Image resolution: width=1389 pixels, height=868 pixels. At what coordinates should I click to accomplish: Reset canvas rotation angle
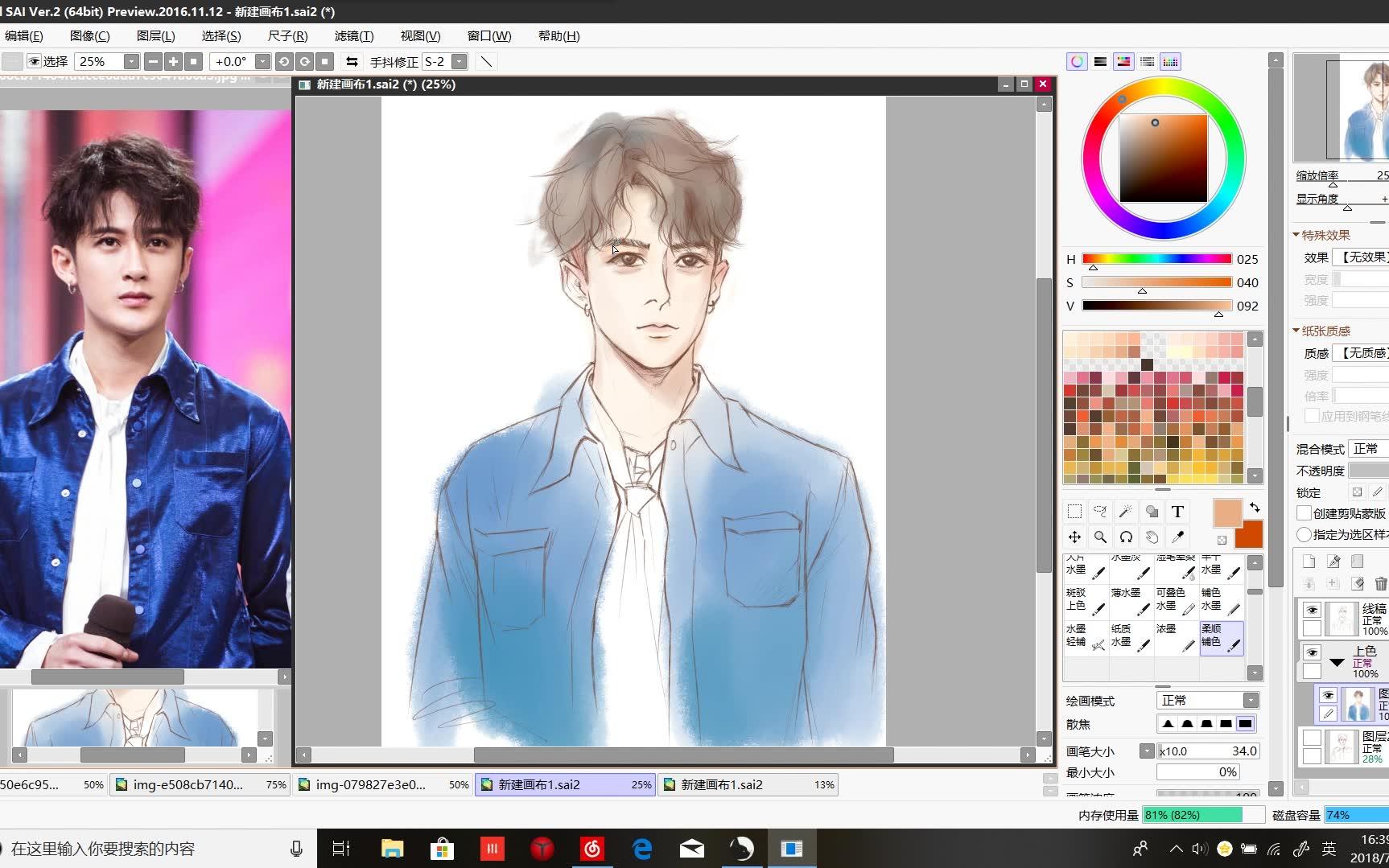point(324,61)
